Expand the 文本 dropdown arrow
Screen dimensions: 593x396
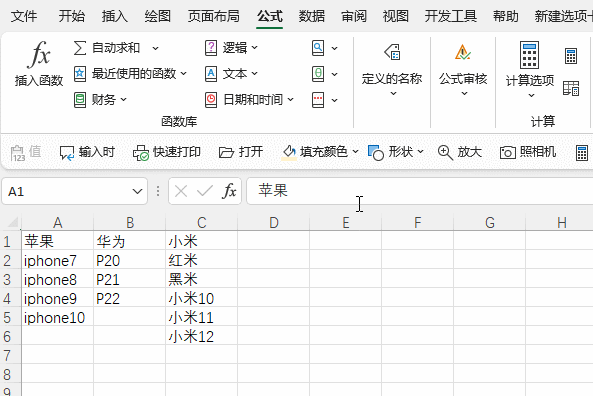click(255, 73)
